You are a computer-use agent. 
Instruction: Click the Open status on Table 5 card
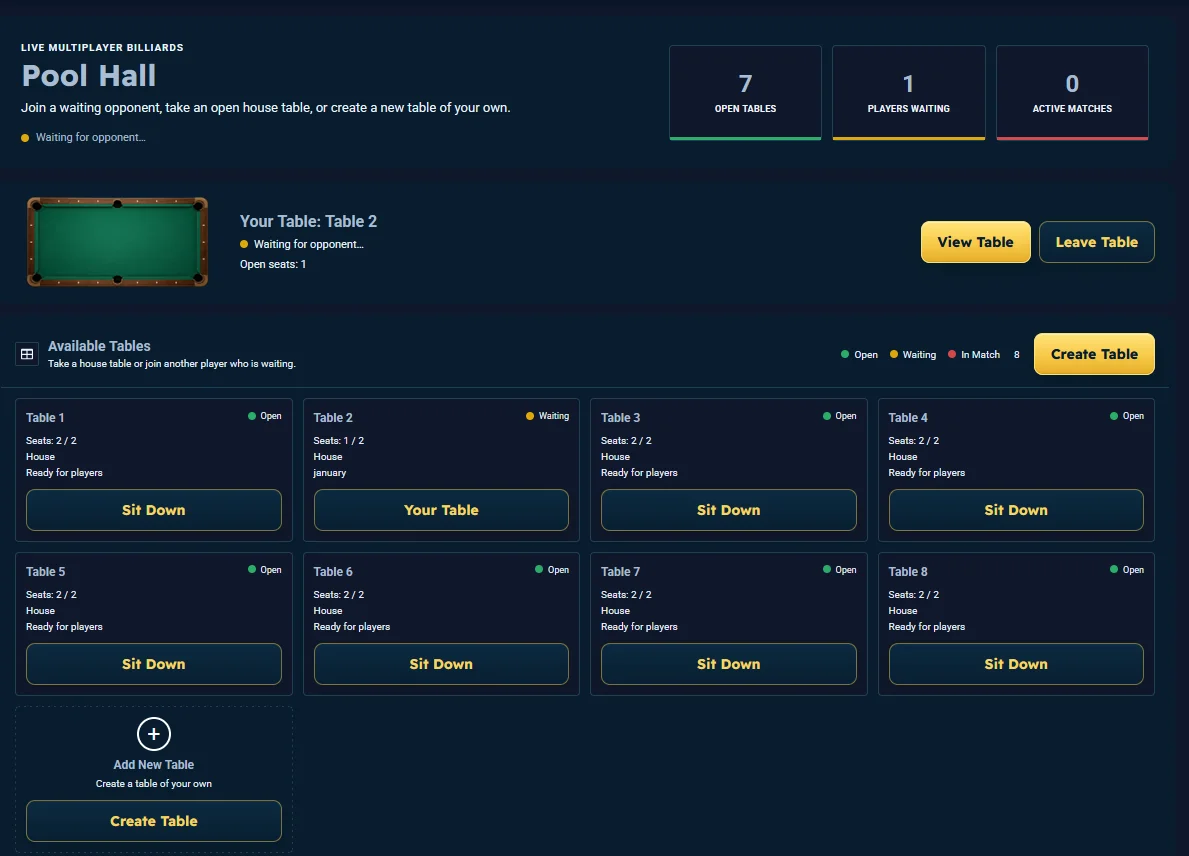(265, 570)
